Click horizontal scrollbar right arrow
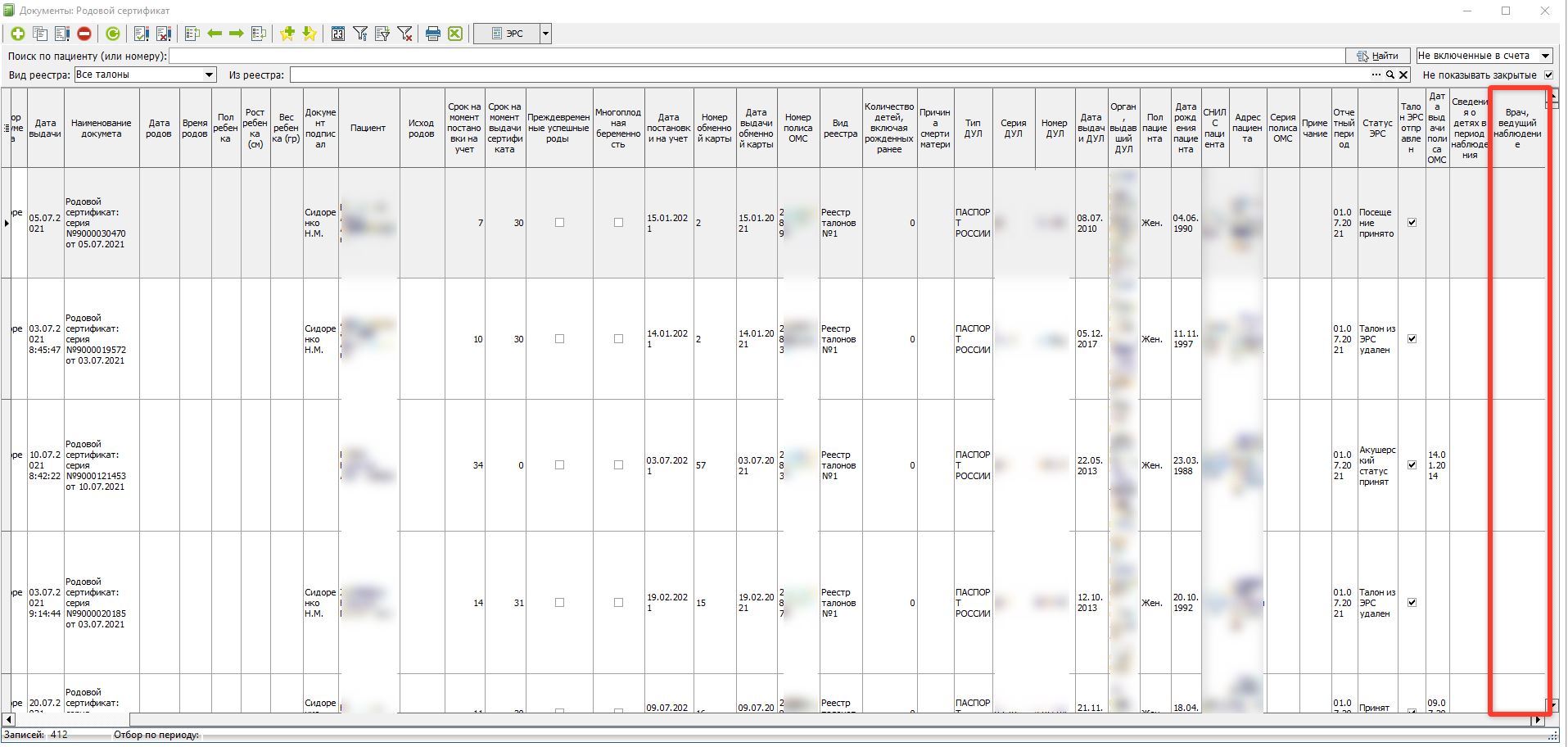The width and height of the screenshot is (1568, 747). (1538, 719)
